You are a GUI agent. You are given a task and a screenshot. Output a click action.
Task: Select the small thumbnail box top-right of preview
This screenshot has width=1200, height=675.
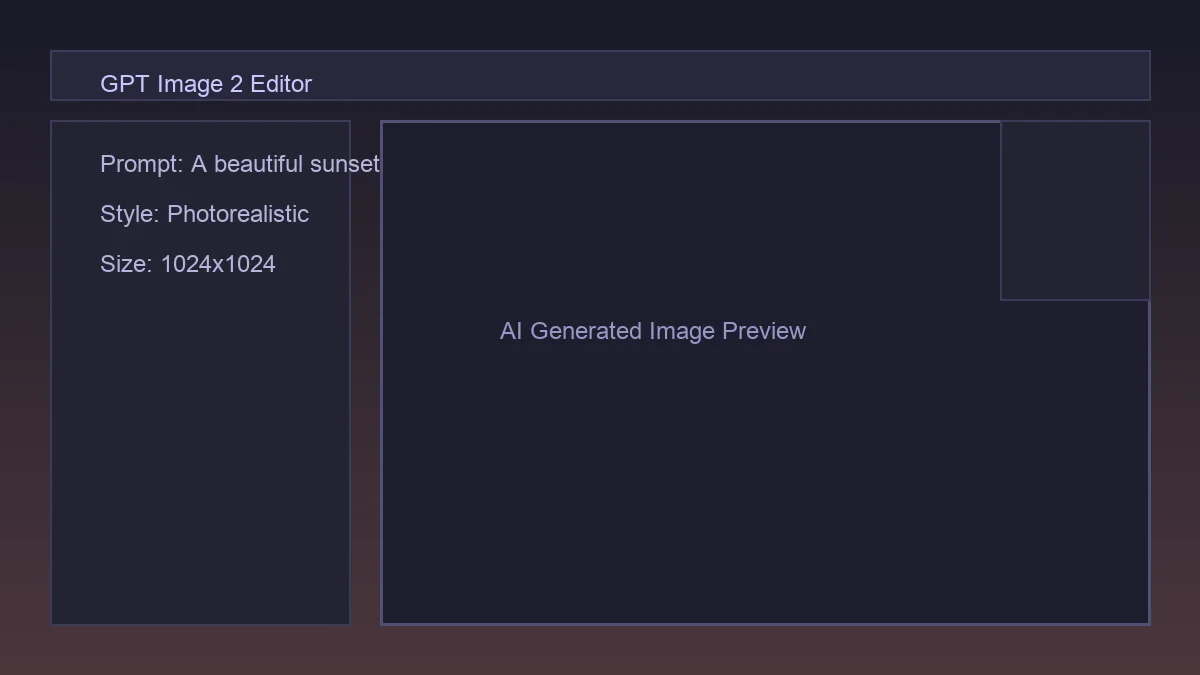click(1075, 210)
